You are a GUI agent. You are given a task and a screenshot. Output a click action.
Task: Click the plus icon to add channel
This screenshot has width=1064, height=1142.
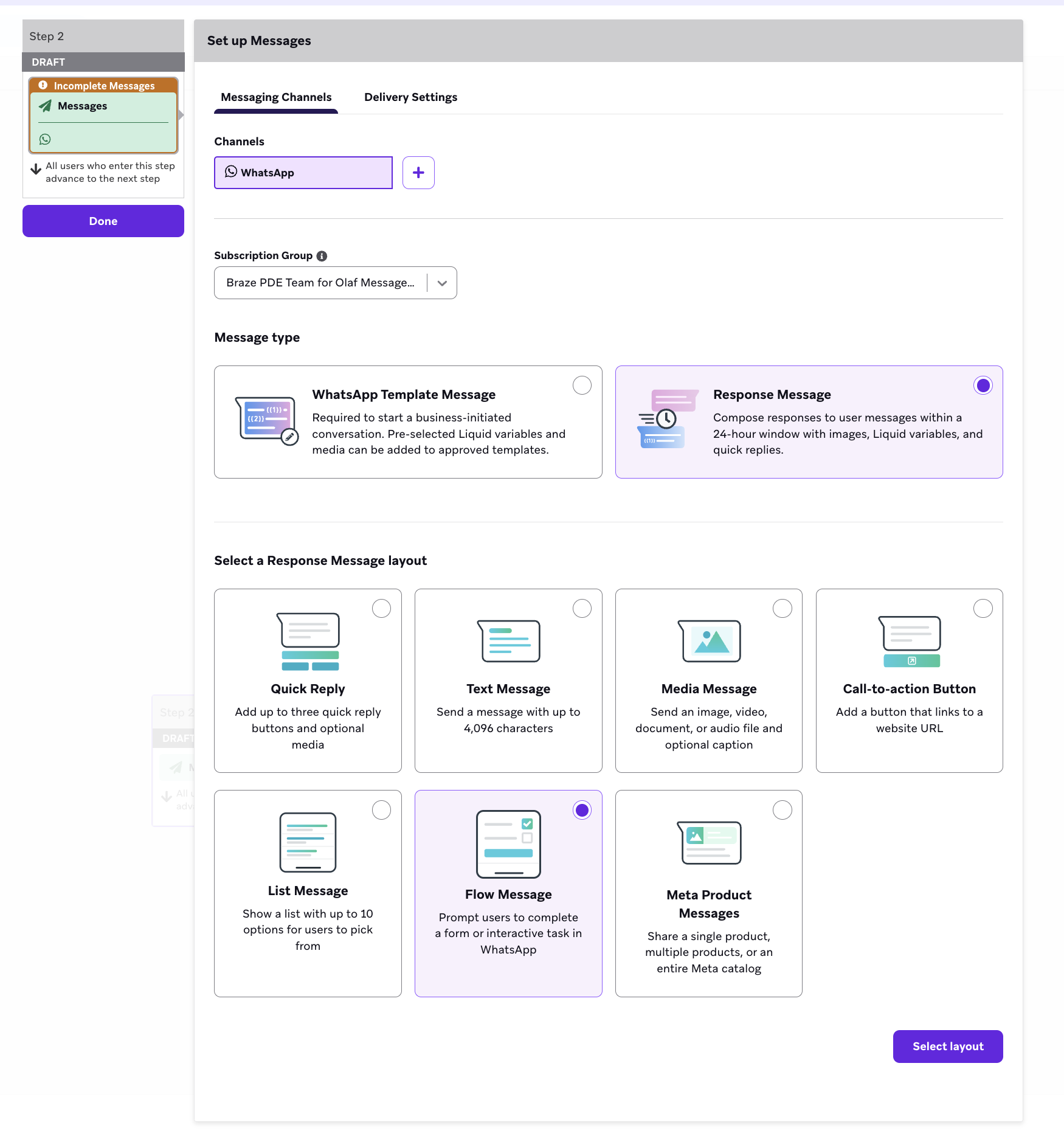(x=418, y=173)
